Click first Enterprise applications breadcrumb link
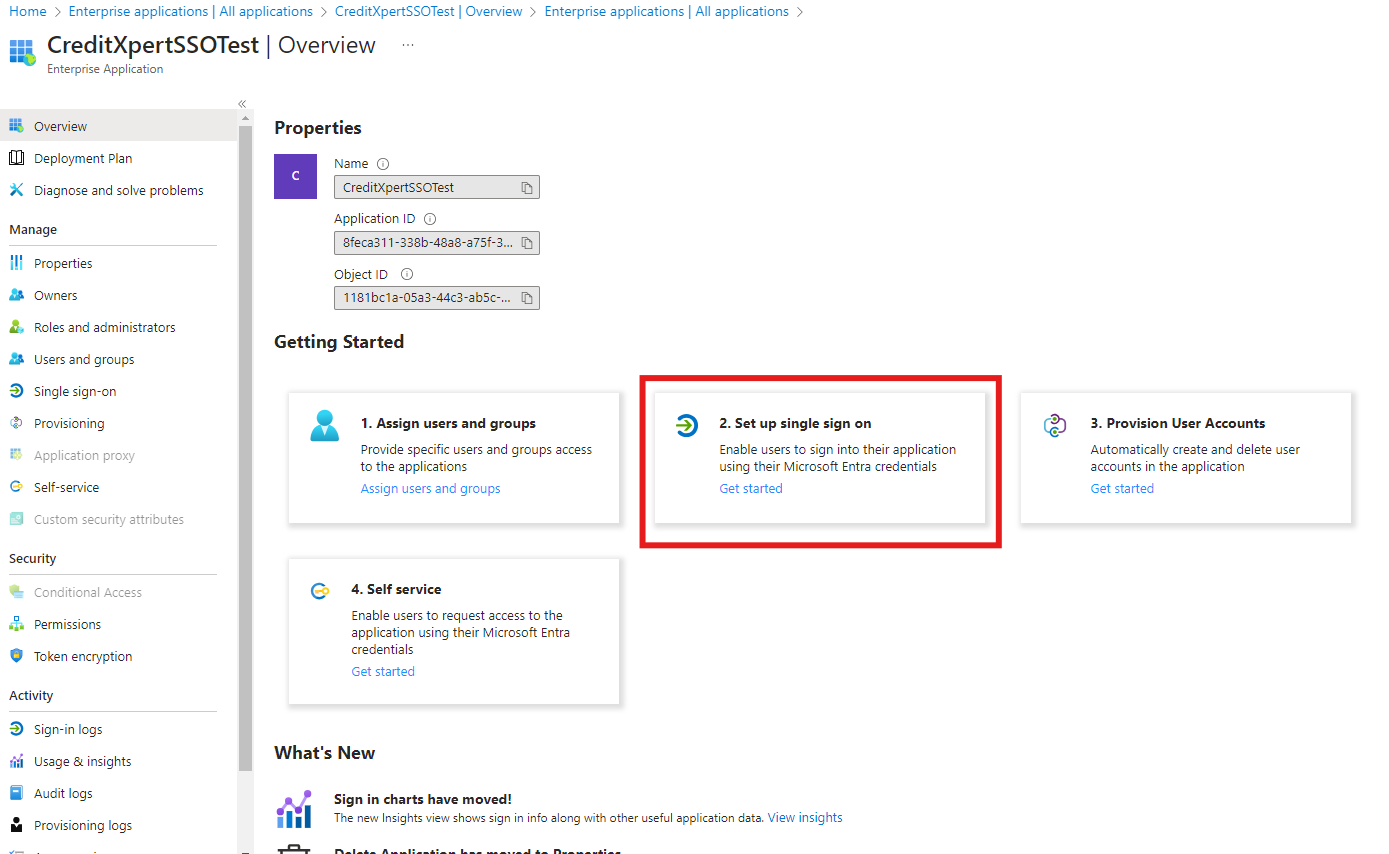This screenshot has height=854, width=1389. point(190,11)
